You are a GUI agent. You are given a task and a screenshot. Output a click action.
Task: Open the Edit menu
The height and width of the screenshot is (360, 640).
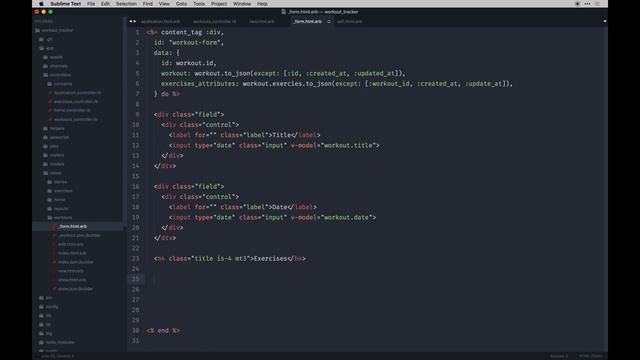tap(105, 4)
